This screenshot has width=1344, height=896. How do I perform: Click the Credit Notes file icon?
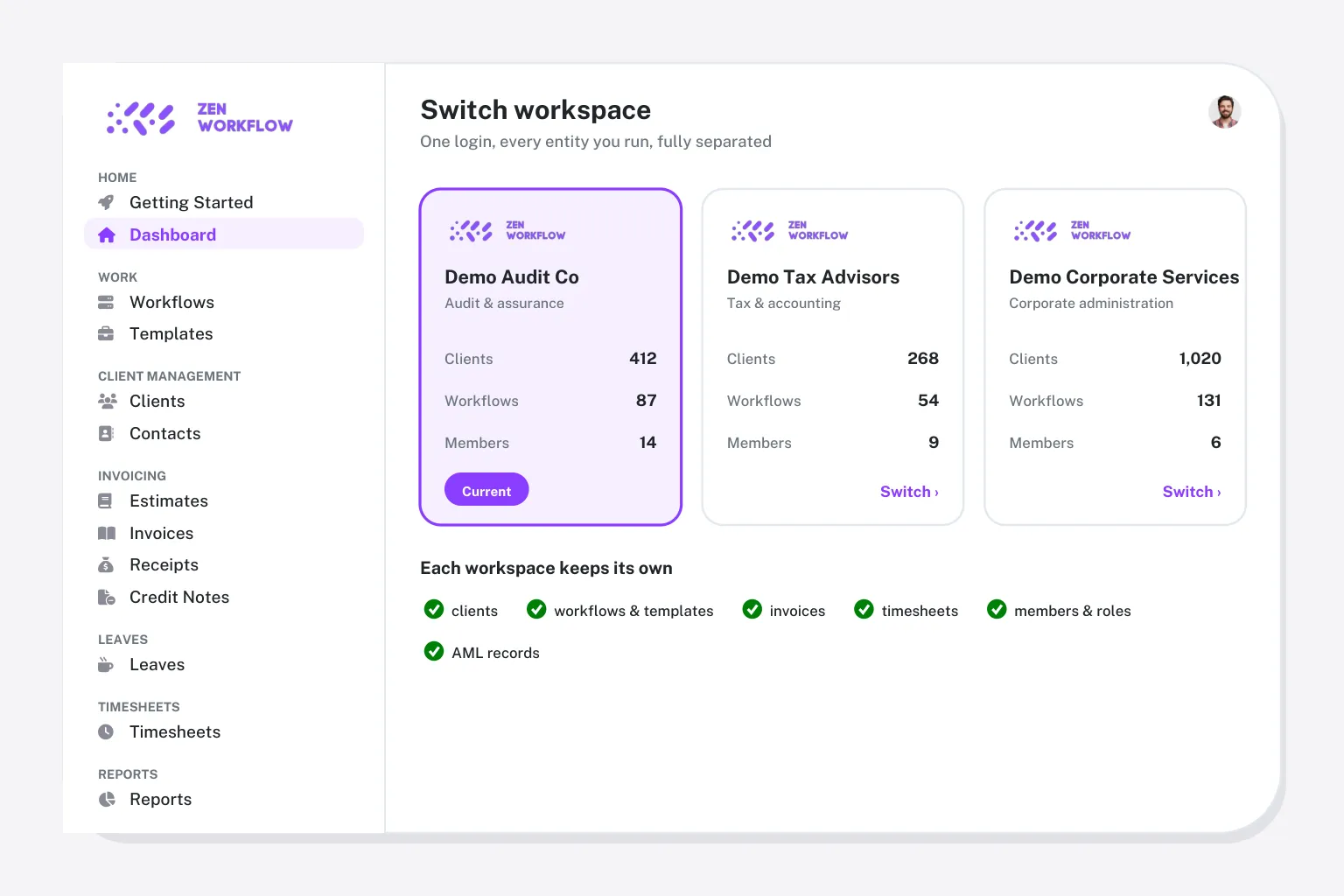(x=107, y=598)
